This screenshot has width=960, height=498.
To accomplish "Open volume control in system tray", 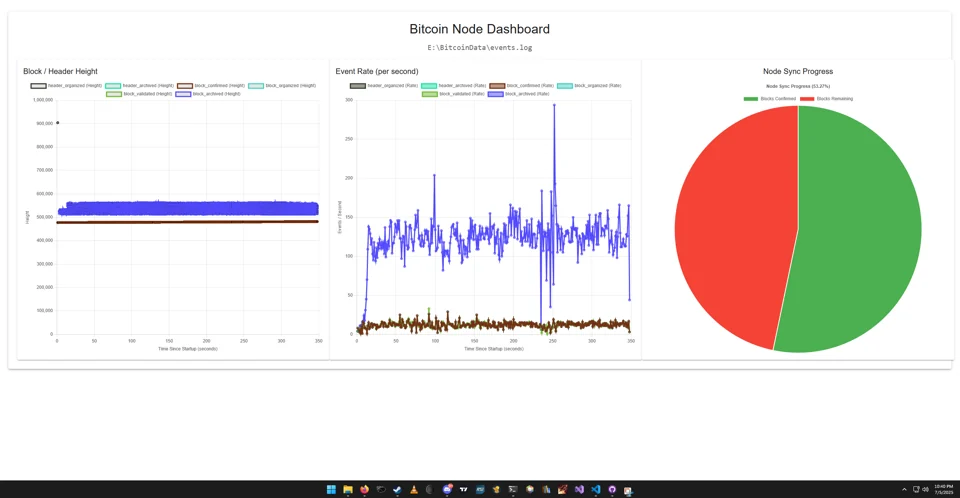I will (925, 489).
